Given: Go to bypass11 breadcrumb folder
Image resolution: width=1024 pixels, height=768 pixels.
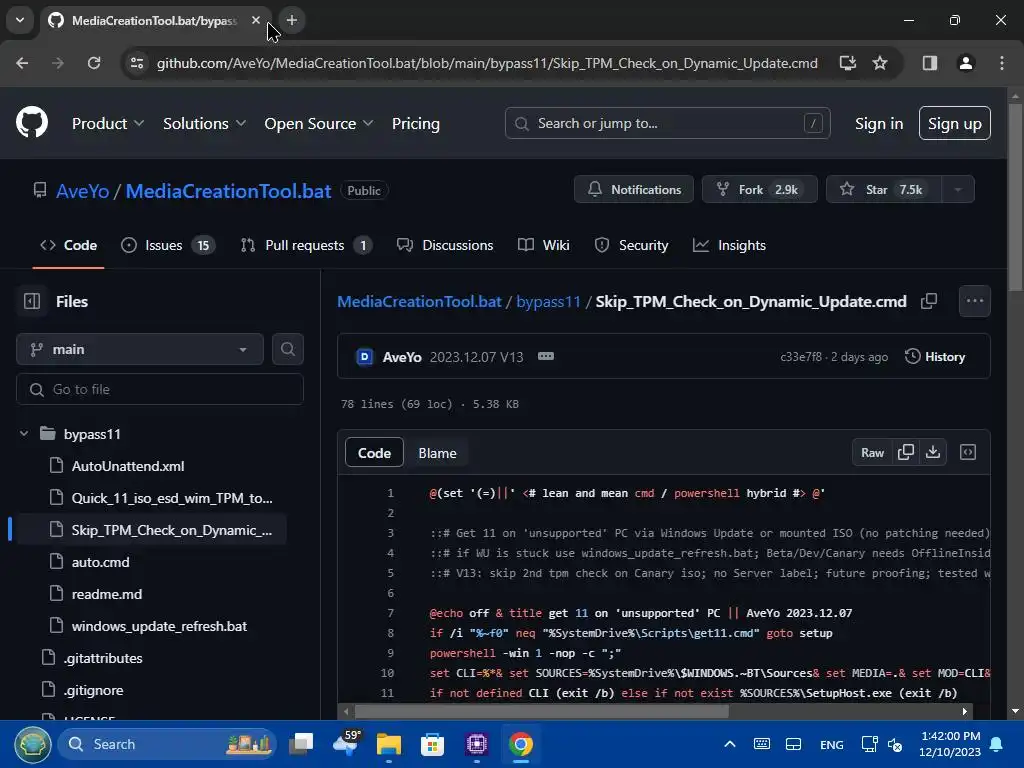Looking at the screenshot, I should 548,302.
